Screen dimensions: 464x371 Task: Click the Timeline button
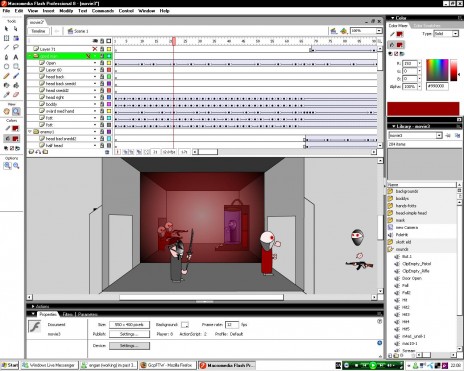(38, 31)
